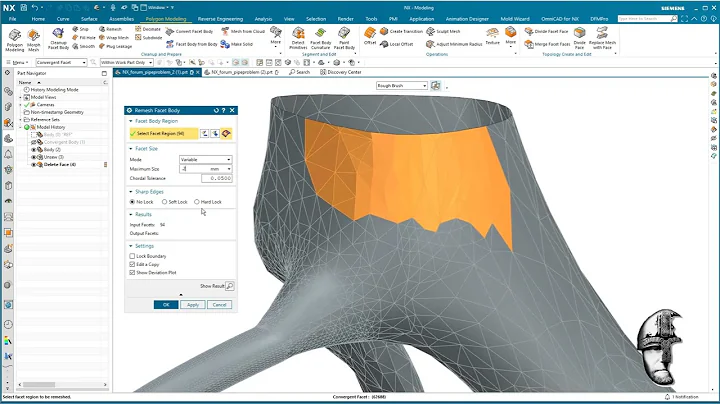Collapse the Sharp Edges section
This screenshot has width=720, height=404.
(131, 192)
